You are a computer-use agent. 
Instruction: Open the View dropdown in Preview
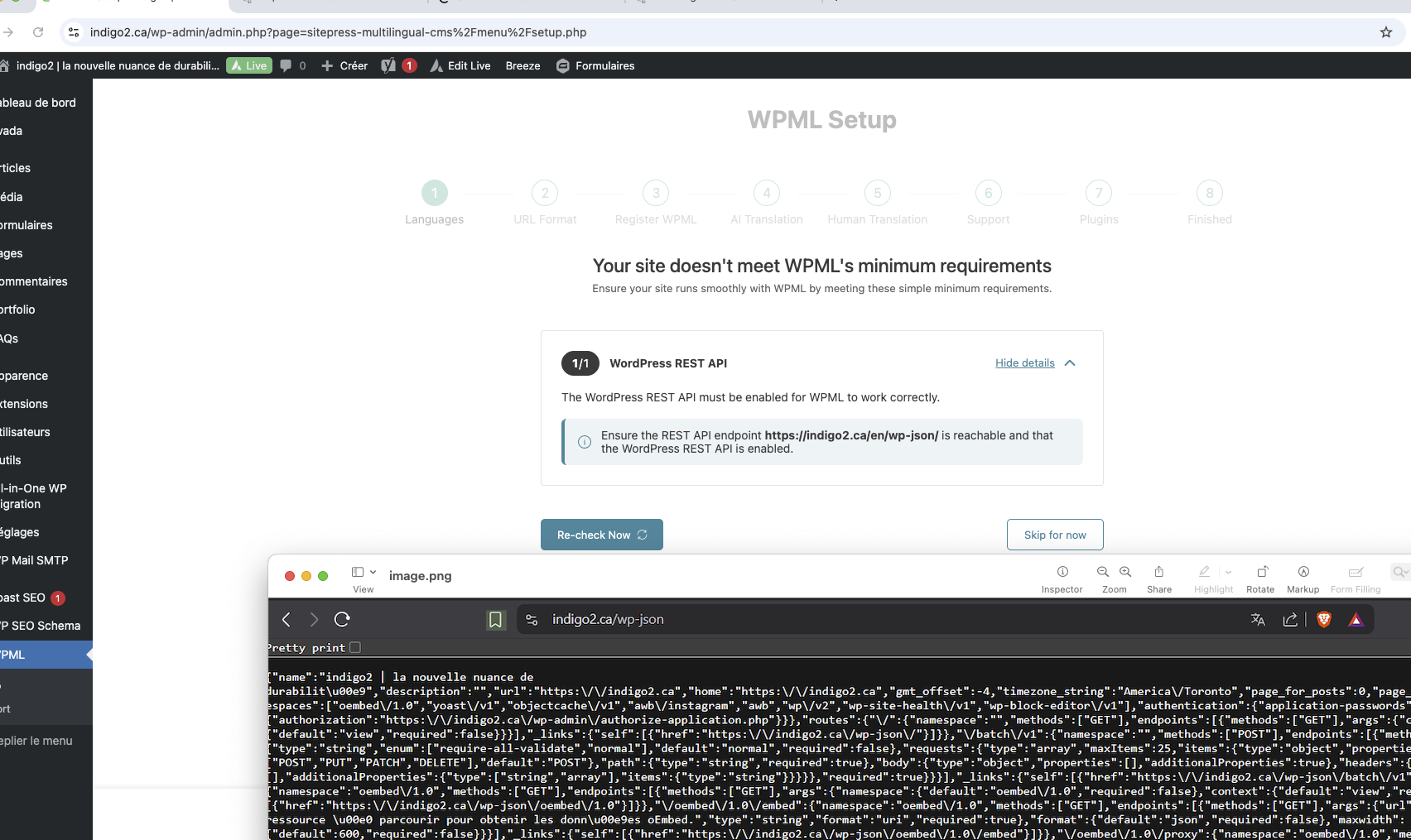[x=363, y=573]
